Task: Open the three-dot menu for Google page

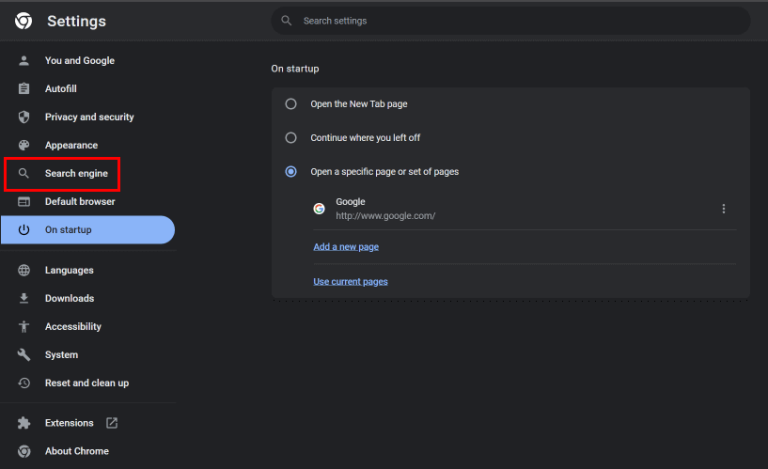Action: pos(723,209)
